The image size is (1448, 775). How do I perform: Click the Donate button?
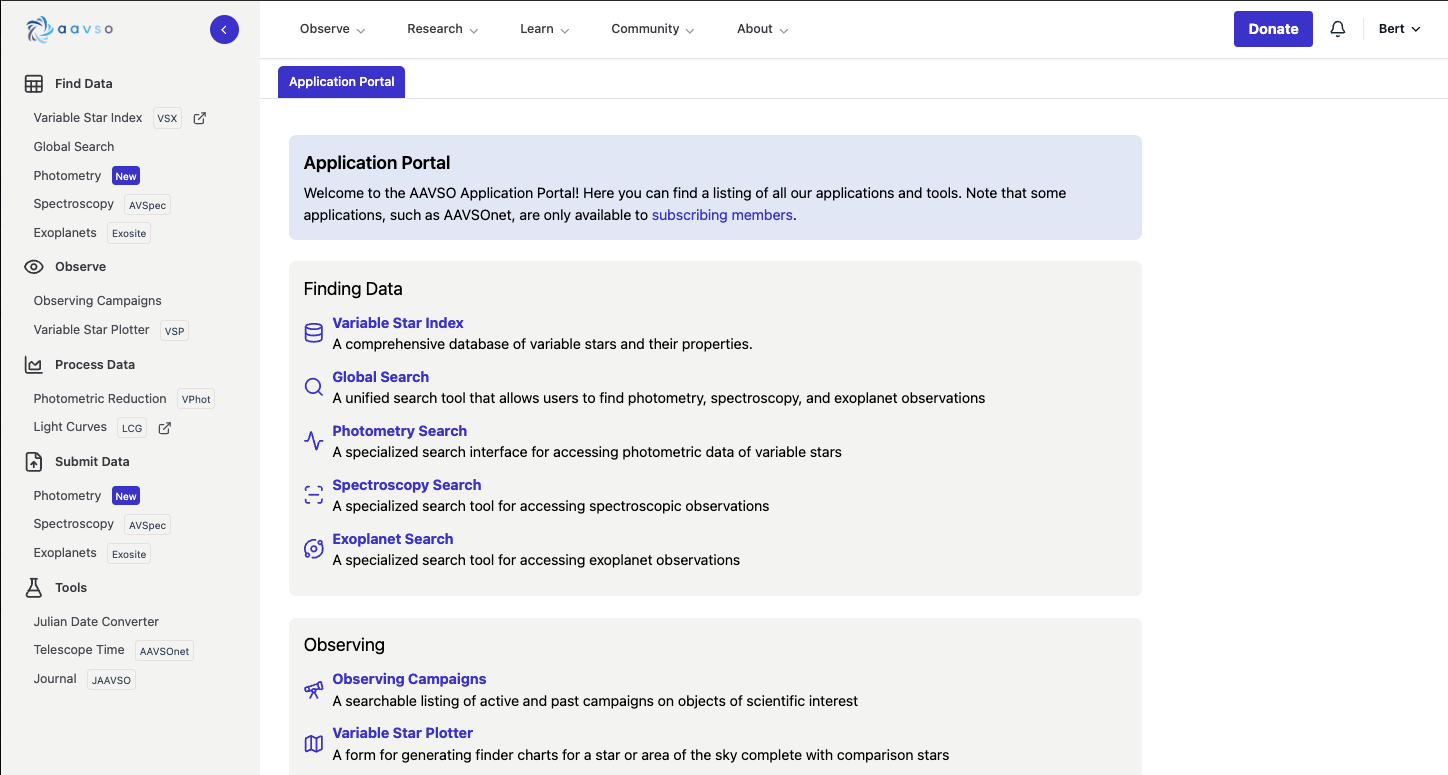pos(1273,29)
